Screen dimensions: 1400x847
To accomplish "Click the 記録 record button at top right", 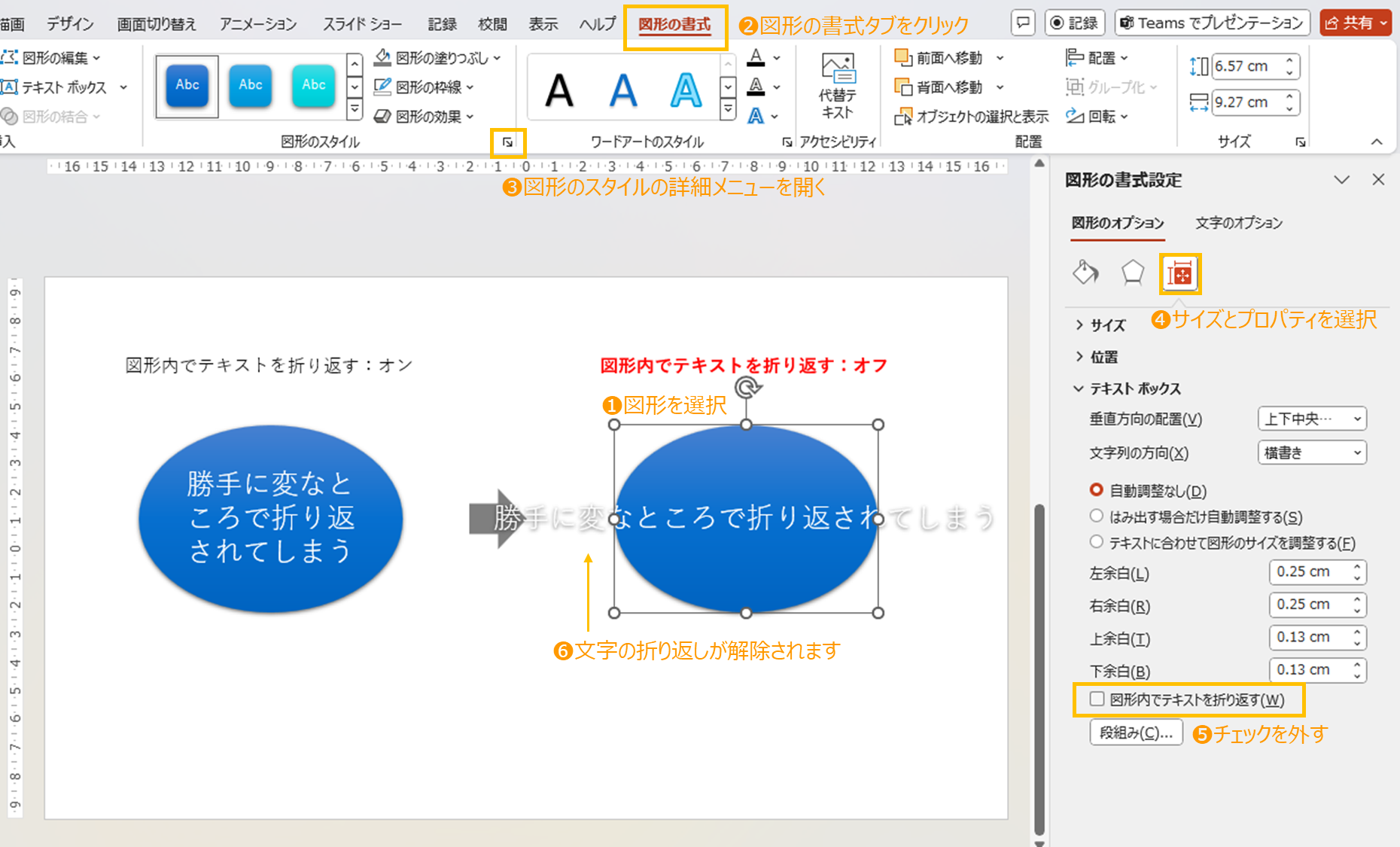I will point(1074,23).
